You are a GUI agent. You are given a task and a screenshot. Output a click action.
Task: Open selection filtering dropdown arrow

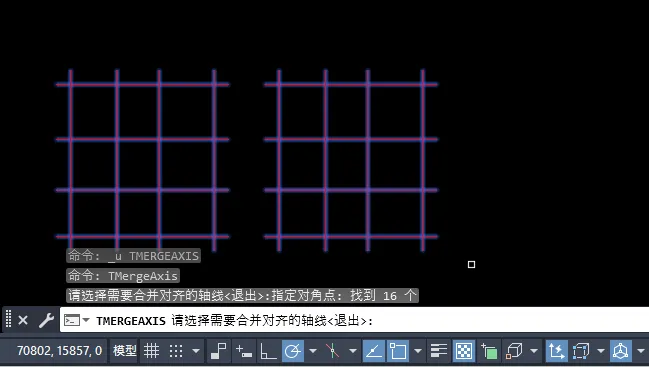[x=601, y=351]
